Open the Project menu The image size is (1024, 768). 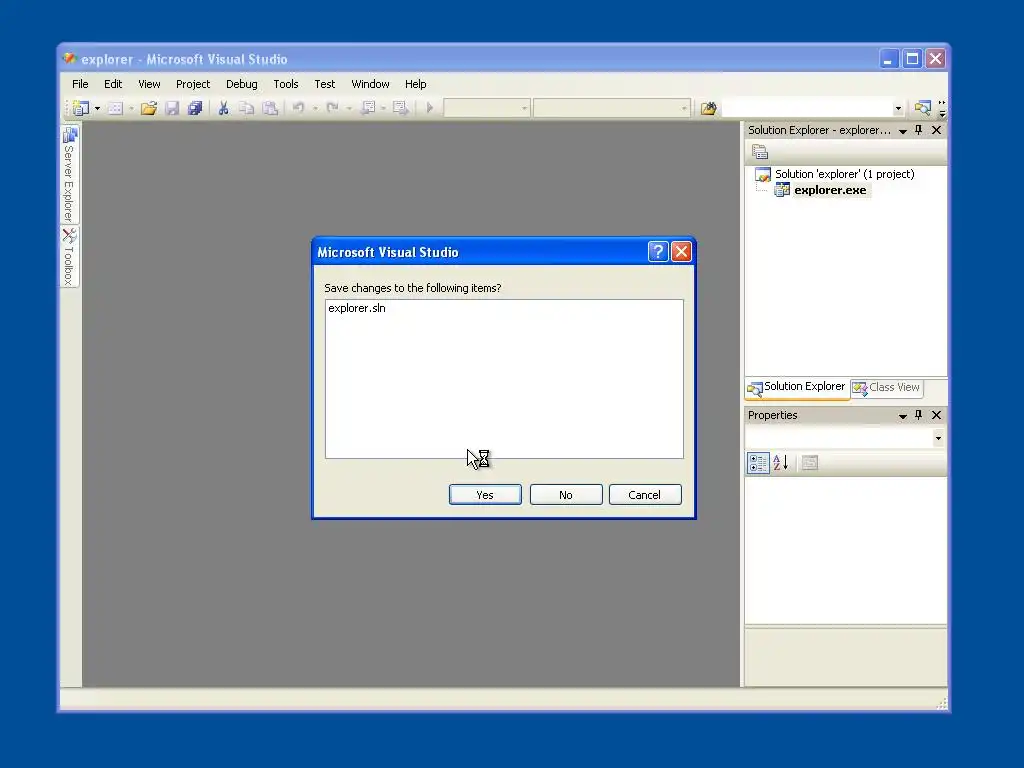coord(193,84)
